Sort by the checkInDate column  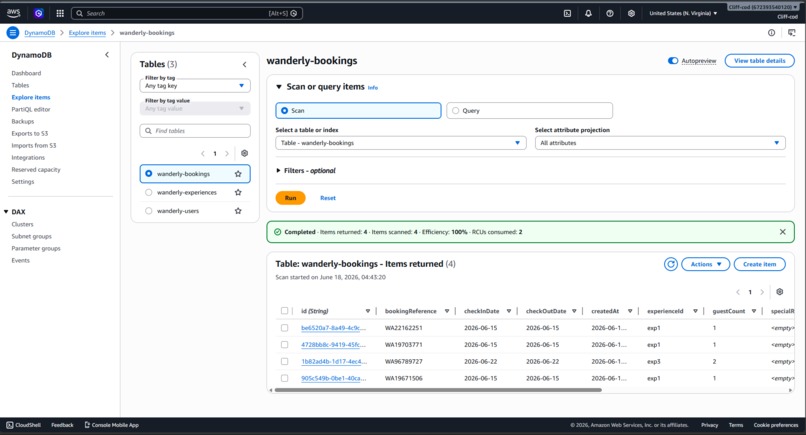508,311
